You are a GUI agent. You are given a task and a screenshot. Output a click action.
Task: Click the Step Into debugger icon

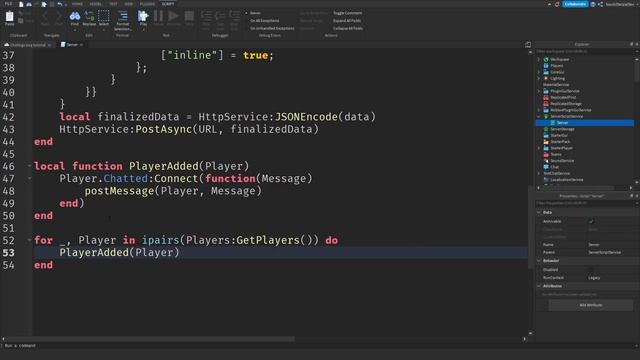(x=206, y=16)
